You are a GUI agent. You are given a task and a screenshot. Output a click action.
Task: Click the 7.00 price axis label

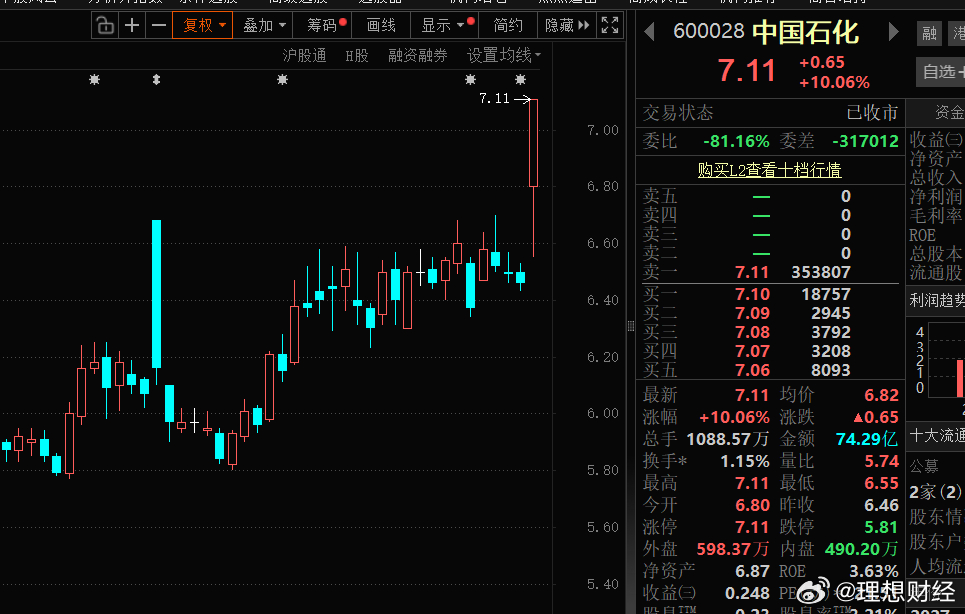click(603, 130)
